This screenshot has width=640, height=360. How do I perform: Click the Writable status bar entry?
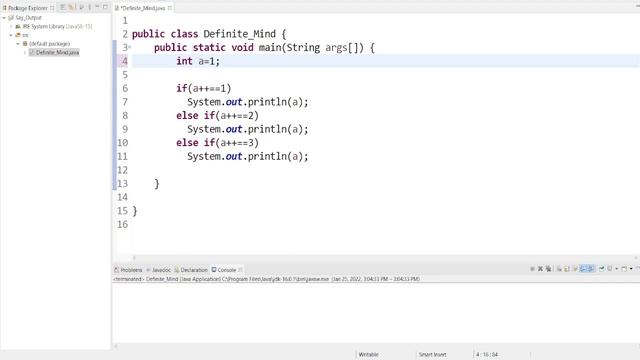tap(368, 355)
